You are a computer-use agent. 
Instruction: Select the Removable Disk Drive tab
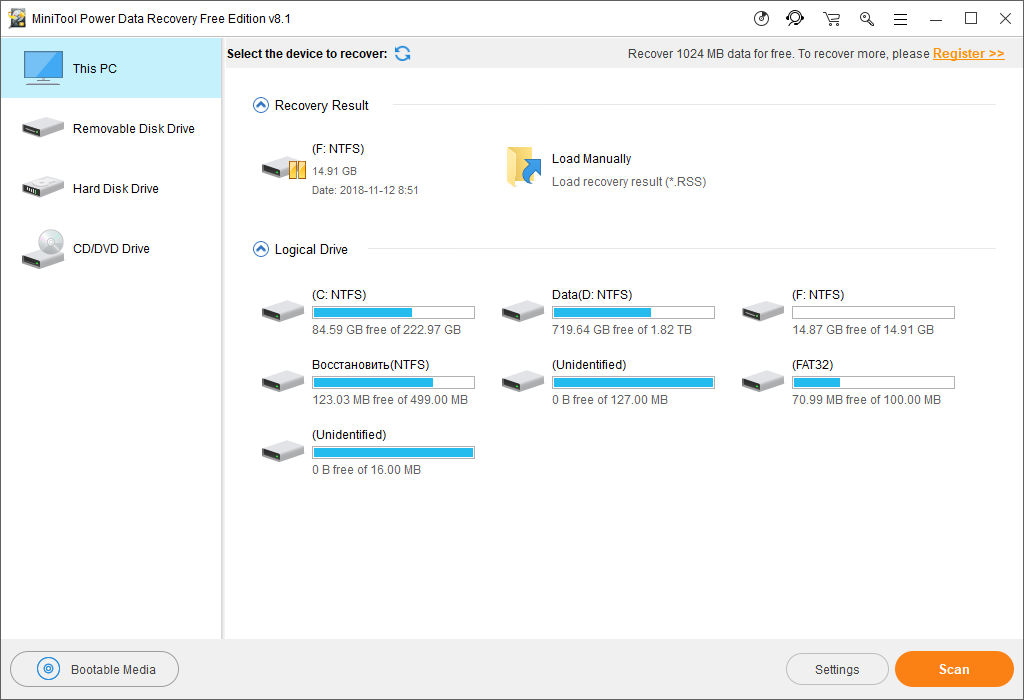111,128
